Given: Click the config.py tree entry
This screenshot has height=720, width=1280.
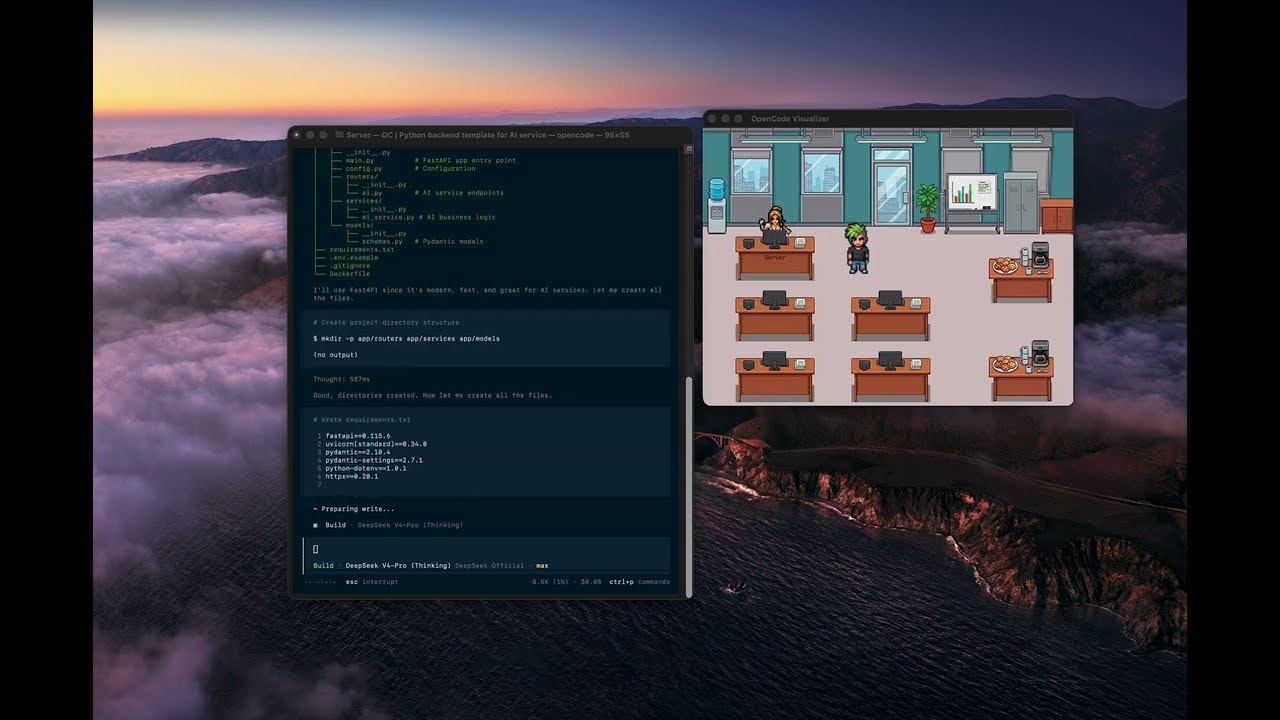Looking at the screenshot, I should [x=364, y=168].
